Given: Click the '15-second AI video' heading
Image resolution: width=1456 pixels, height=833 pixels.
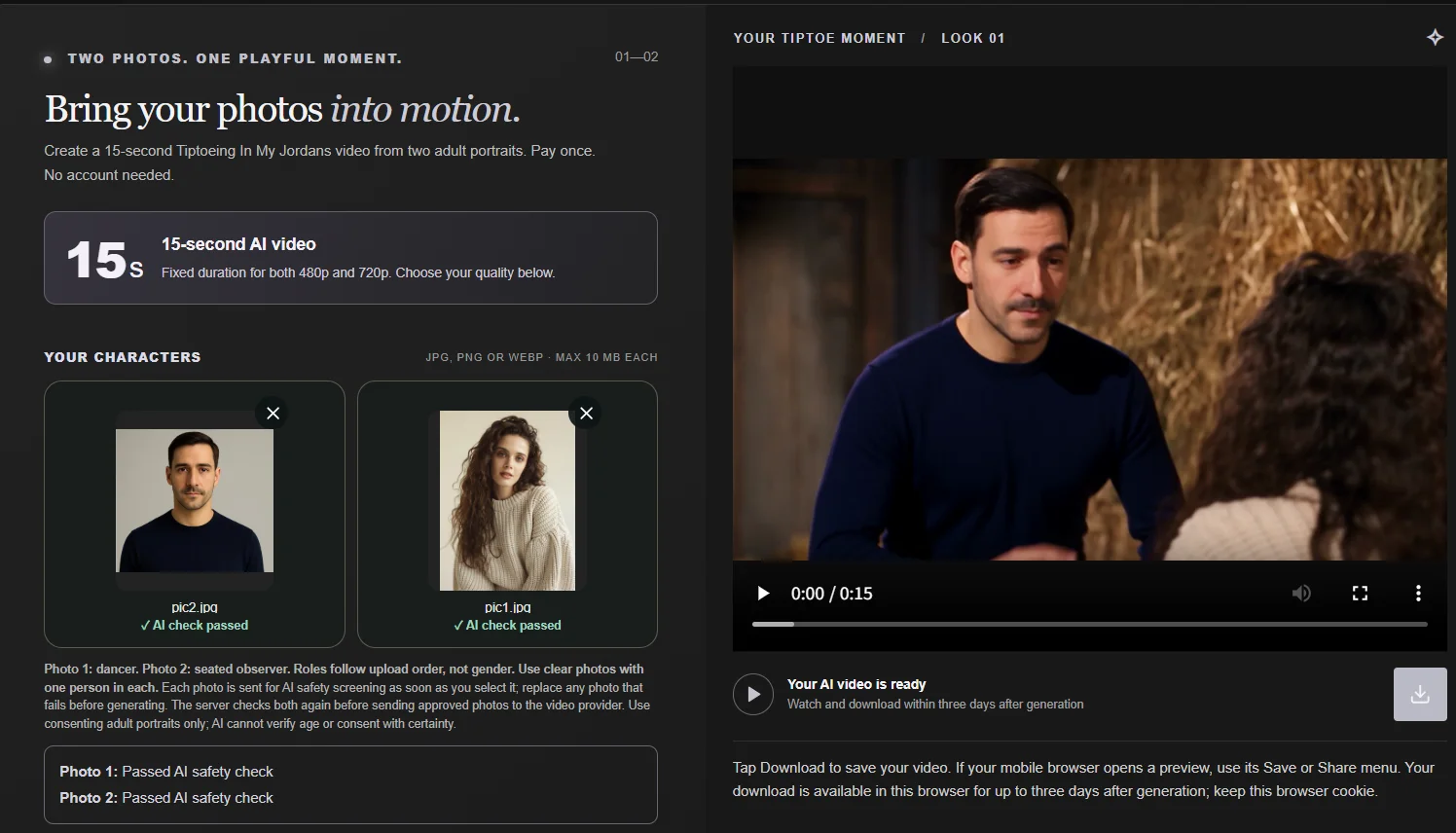Looking at the screenshot, I should [x=238, y=244].
